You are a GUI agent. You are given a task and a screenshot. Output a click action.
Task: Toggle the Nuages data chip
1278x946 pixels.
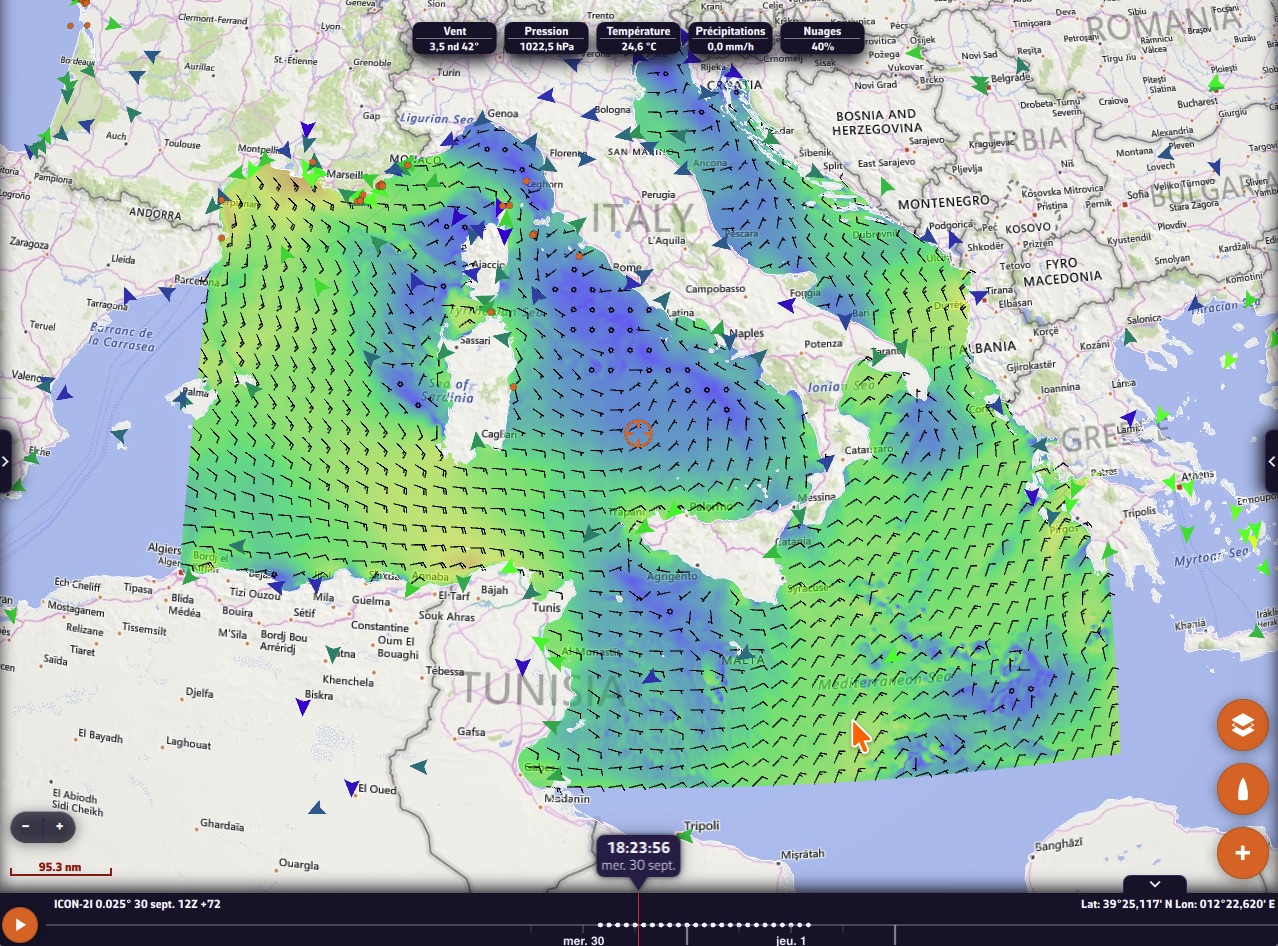[x=822, y=38]
